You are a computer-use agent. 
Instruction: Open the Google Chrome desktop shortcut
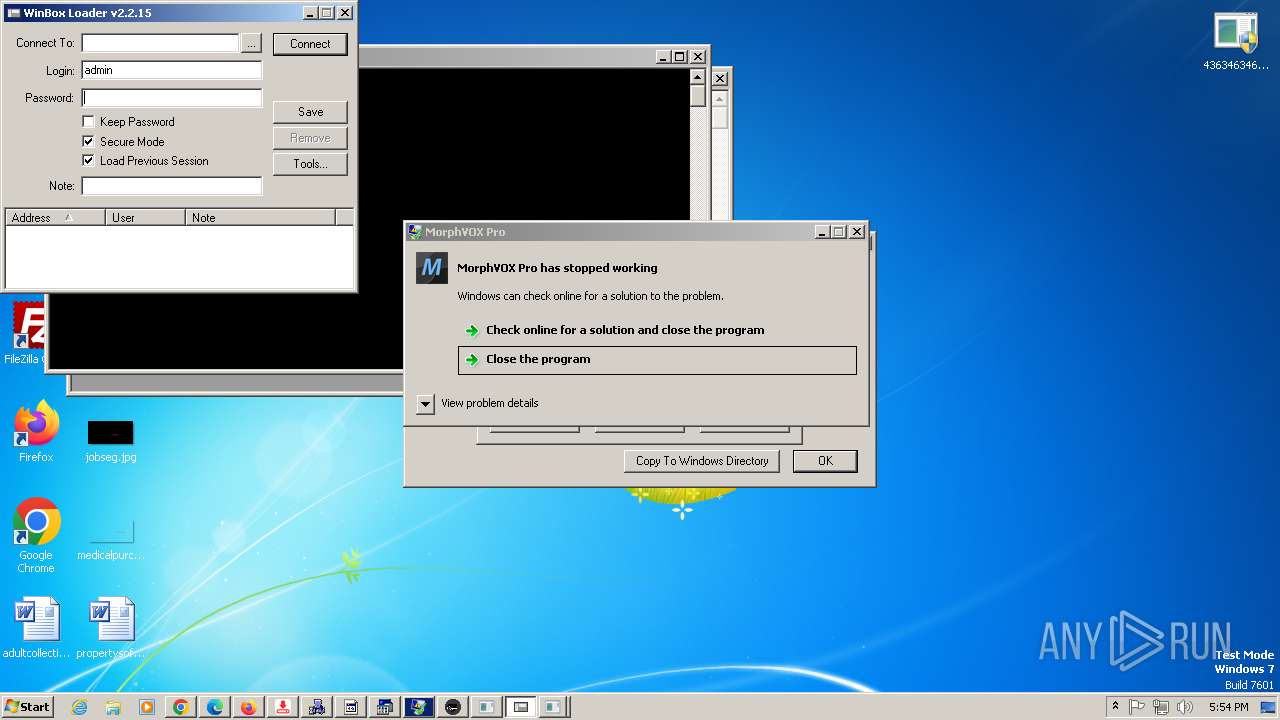[36, 535]
